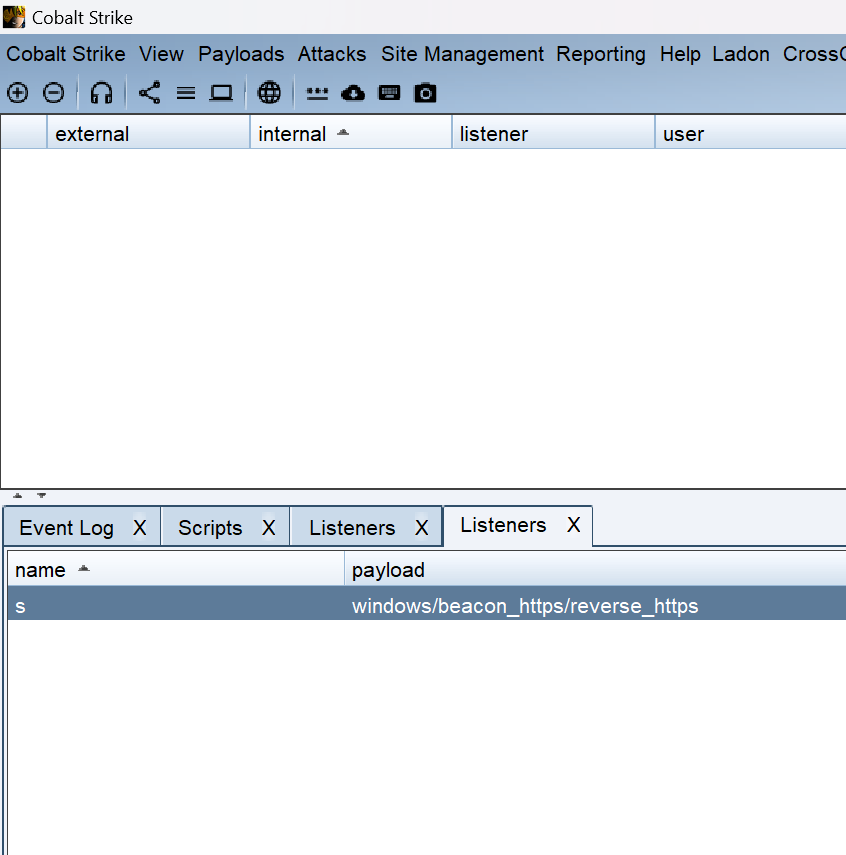
Task: Click the globe web icon in toolbar
Action: (269, 93)
